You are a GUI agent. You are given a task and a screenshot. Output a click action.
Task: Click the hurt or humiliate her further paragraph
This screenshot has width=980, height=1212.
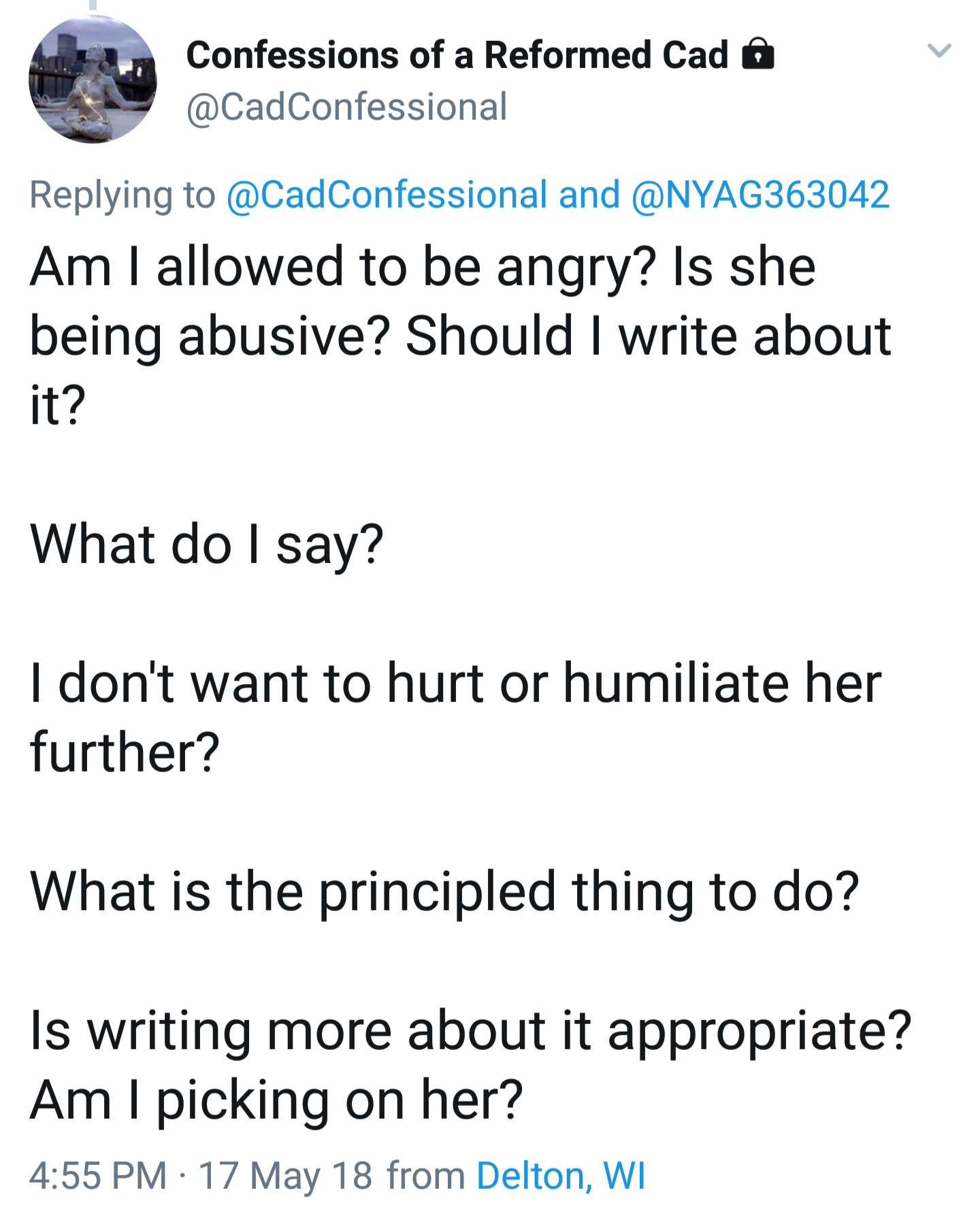click(455, 684)
